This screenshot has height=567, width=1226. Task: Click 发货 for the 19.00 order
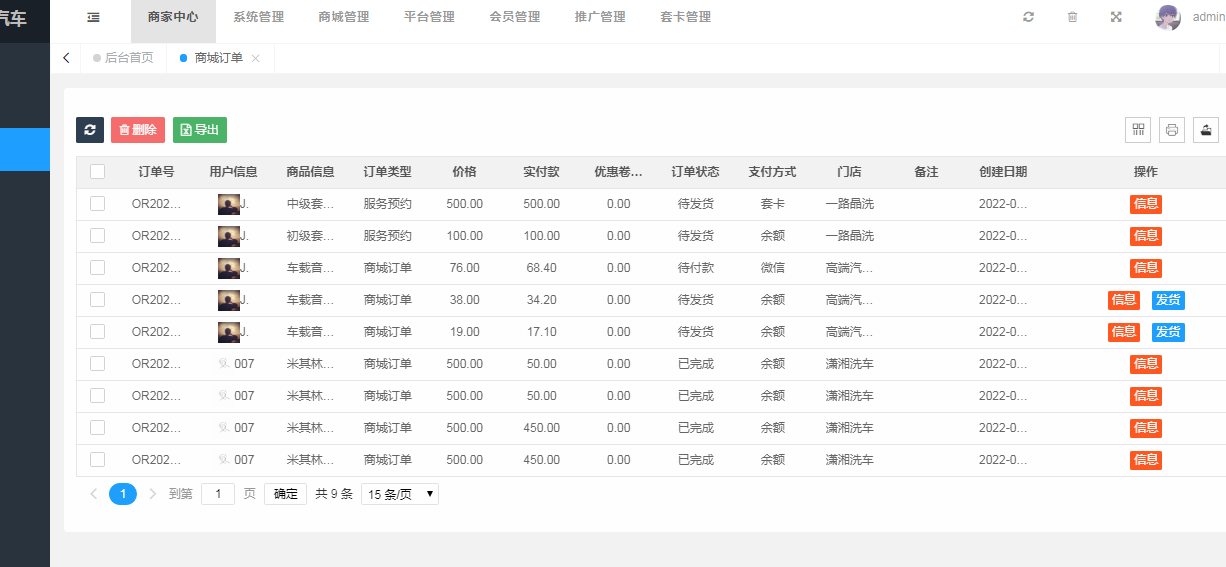1168,332
